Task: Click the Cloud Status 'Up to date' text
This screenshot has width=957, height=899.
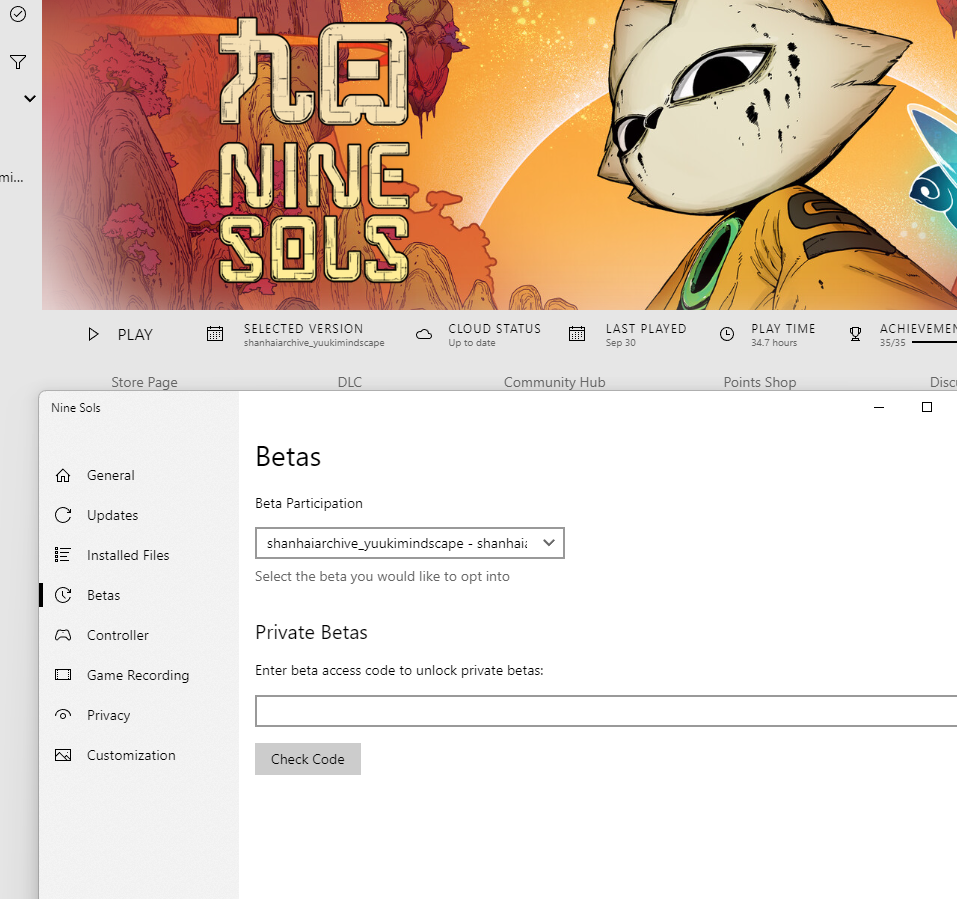Action: pyautogui.click(x=472, y=343)
